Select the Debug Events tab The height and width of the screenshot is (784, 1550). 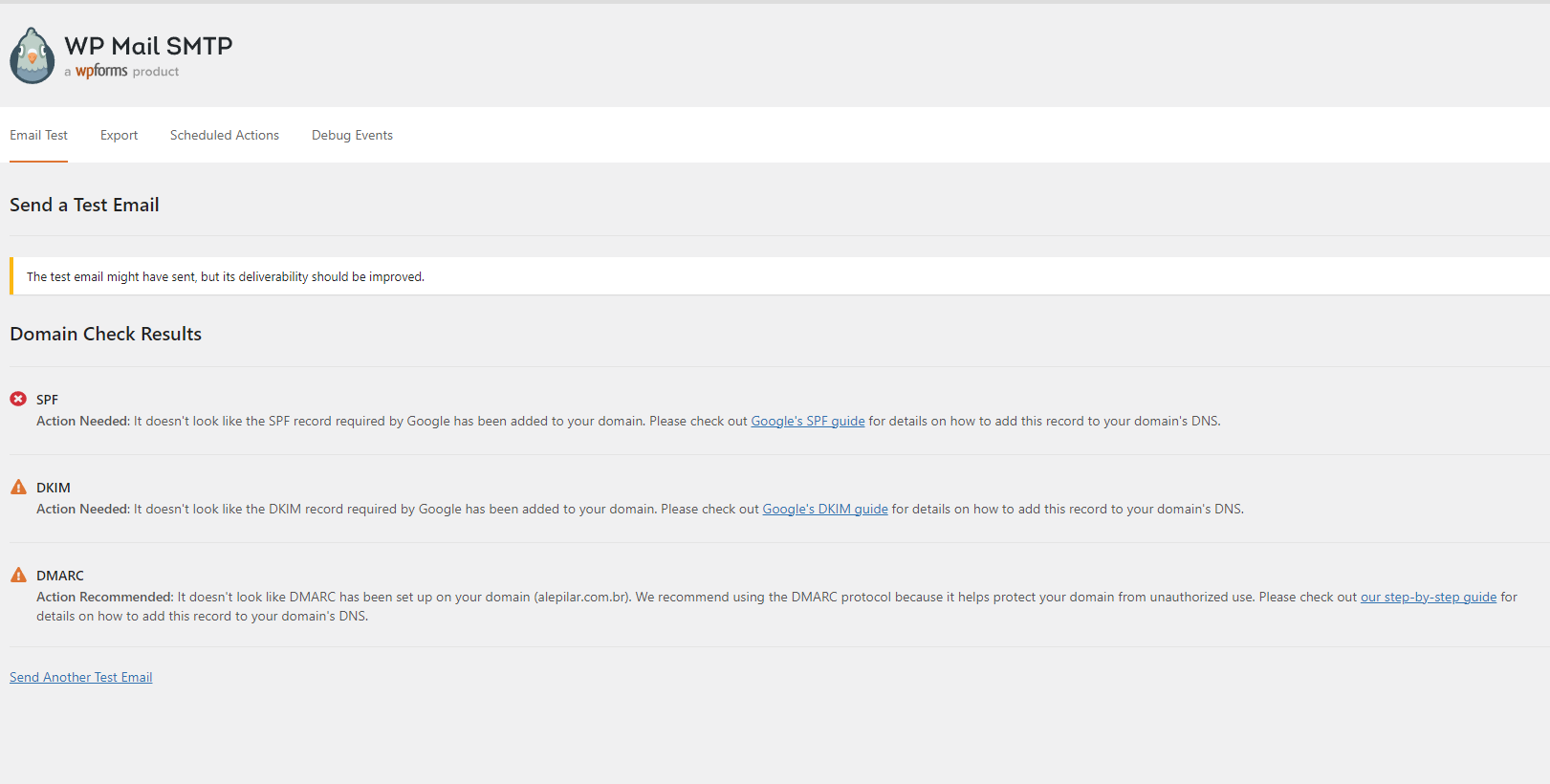[x=352, y=135]
